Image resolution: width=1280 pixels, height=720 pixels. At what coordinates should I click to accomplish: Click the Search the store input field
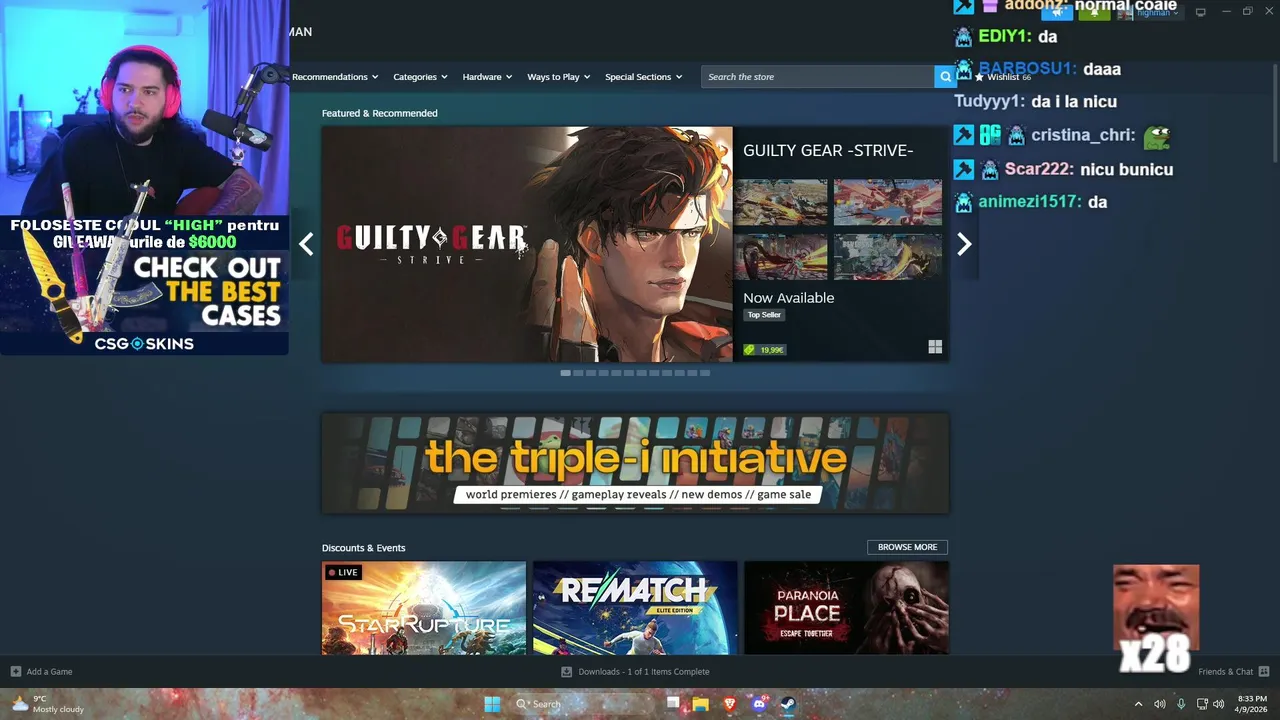click(818, 77)
